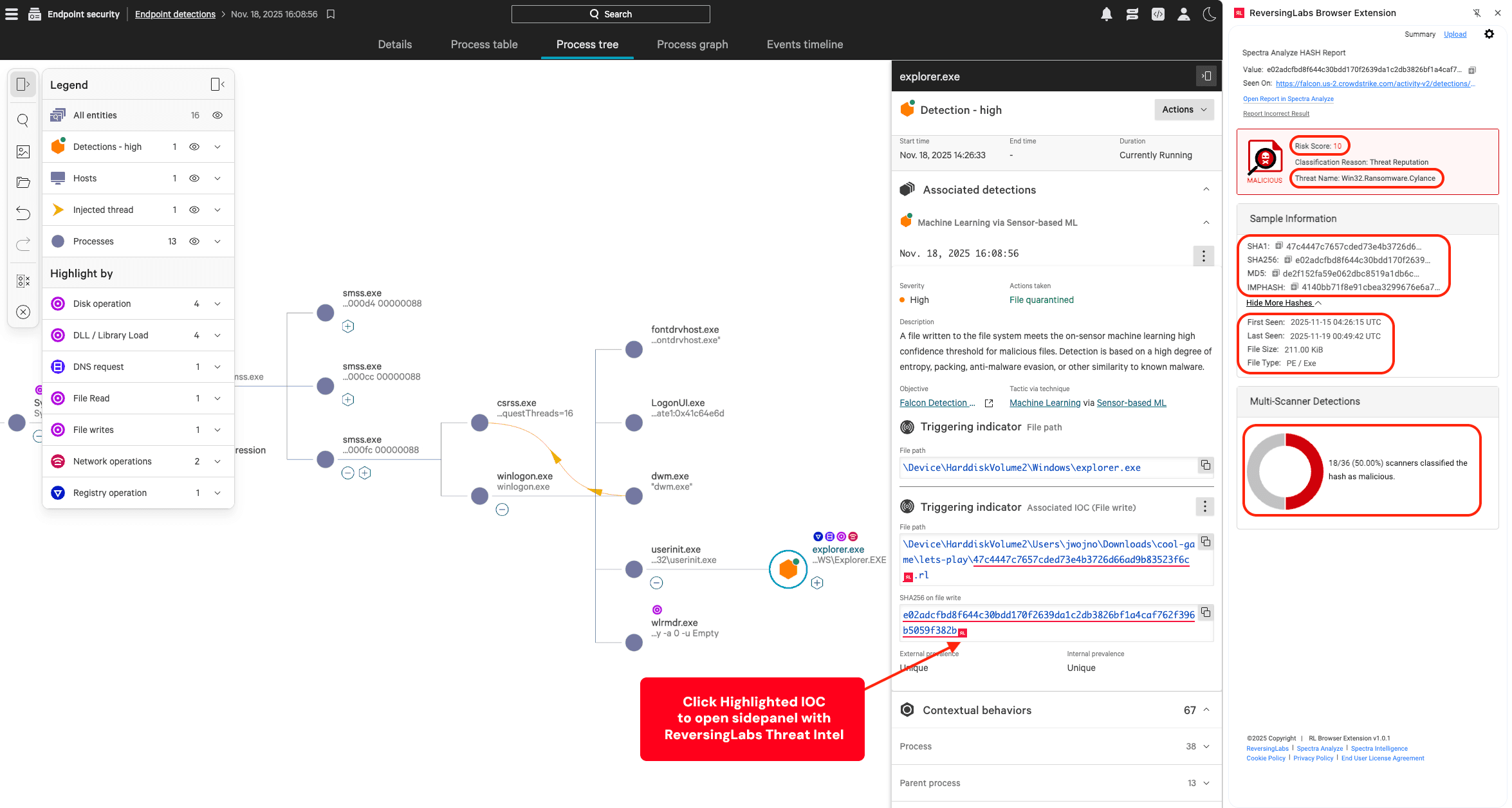Click the Report Incorrect Result link
Screen dimensions: 1512x808
coord(1276,113)
